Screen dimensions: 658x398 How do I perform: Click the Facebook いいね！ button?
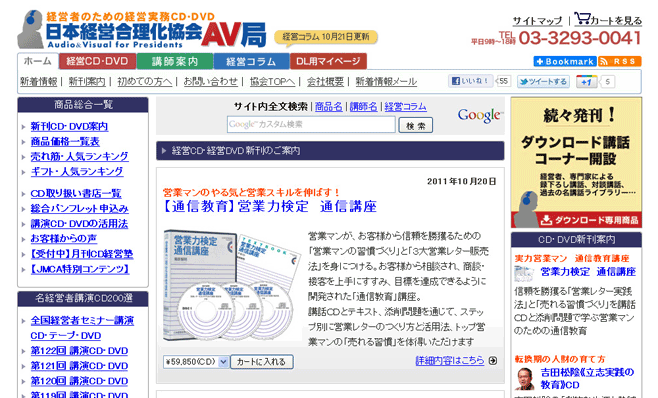click(470, 81)
